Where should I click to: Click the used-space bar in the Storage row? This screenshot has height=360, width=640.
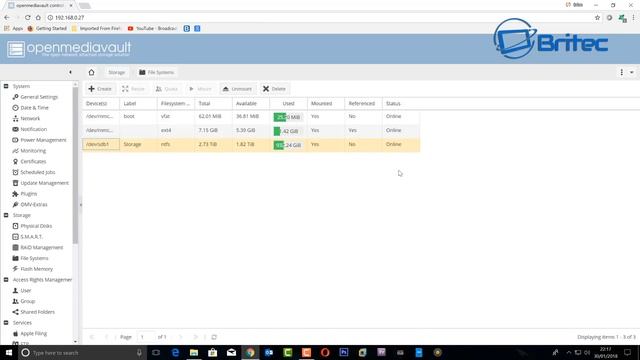coord(288,145)
